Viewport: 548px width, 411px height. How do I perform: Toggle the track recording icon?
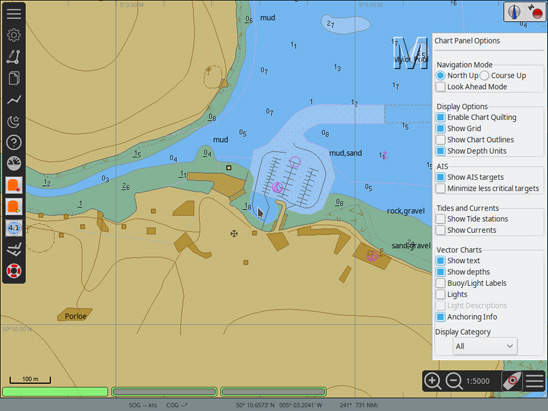pyautogui.click(x=14, y=100)
